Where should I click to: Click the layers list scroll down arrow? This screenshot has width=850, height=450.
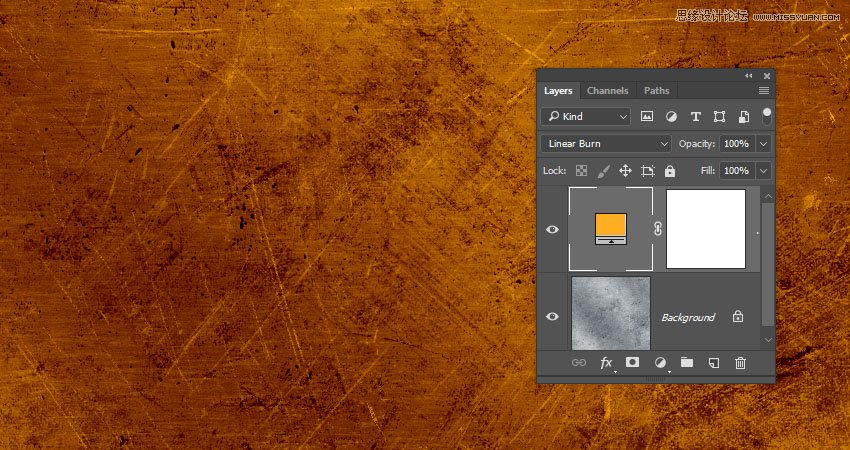768,340
